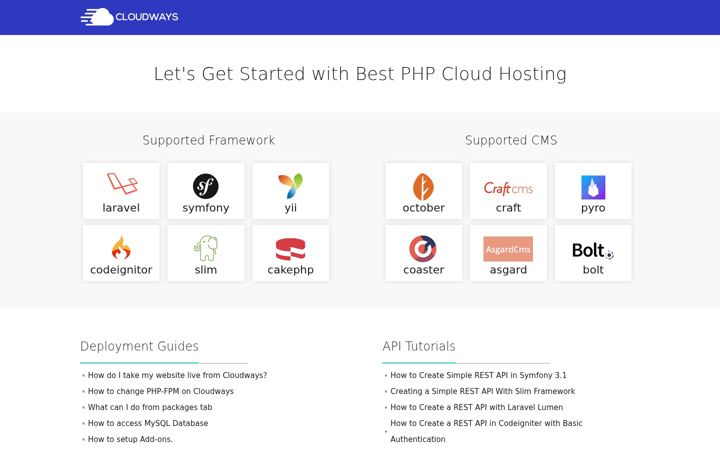The image size is (720, 450).
Task: Select the Slim elephant icon
Action: click(x=206, y=248)
